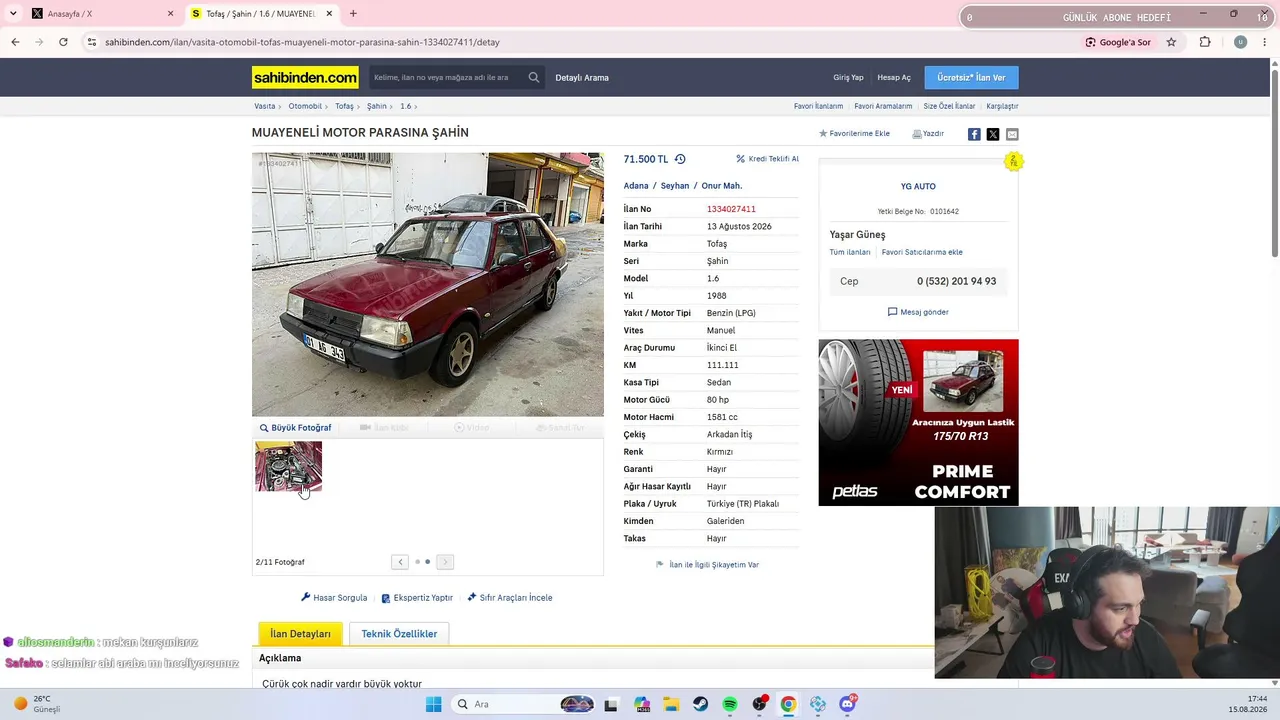Open Chrome three-dot menu
This screenshot has height=720, width=1280.
tap(1264, 42)
